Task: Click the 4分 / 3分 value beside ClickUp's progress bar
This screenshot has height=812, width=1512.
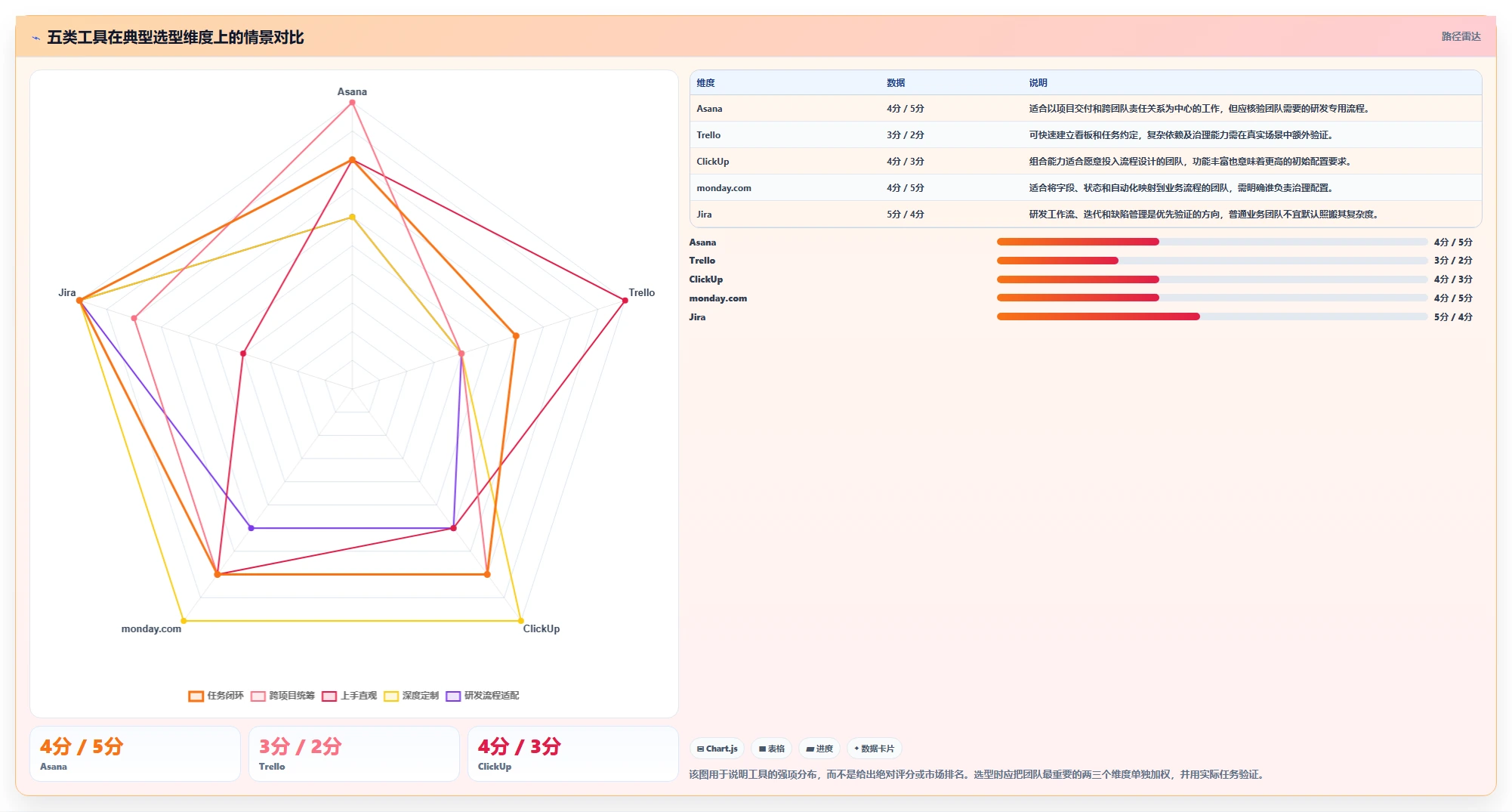Action: 1453,279
